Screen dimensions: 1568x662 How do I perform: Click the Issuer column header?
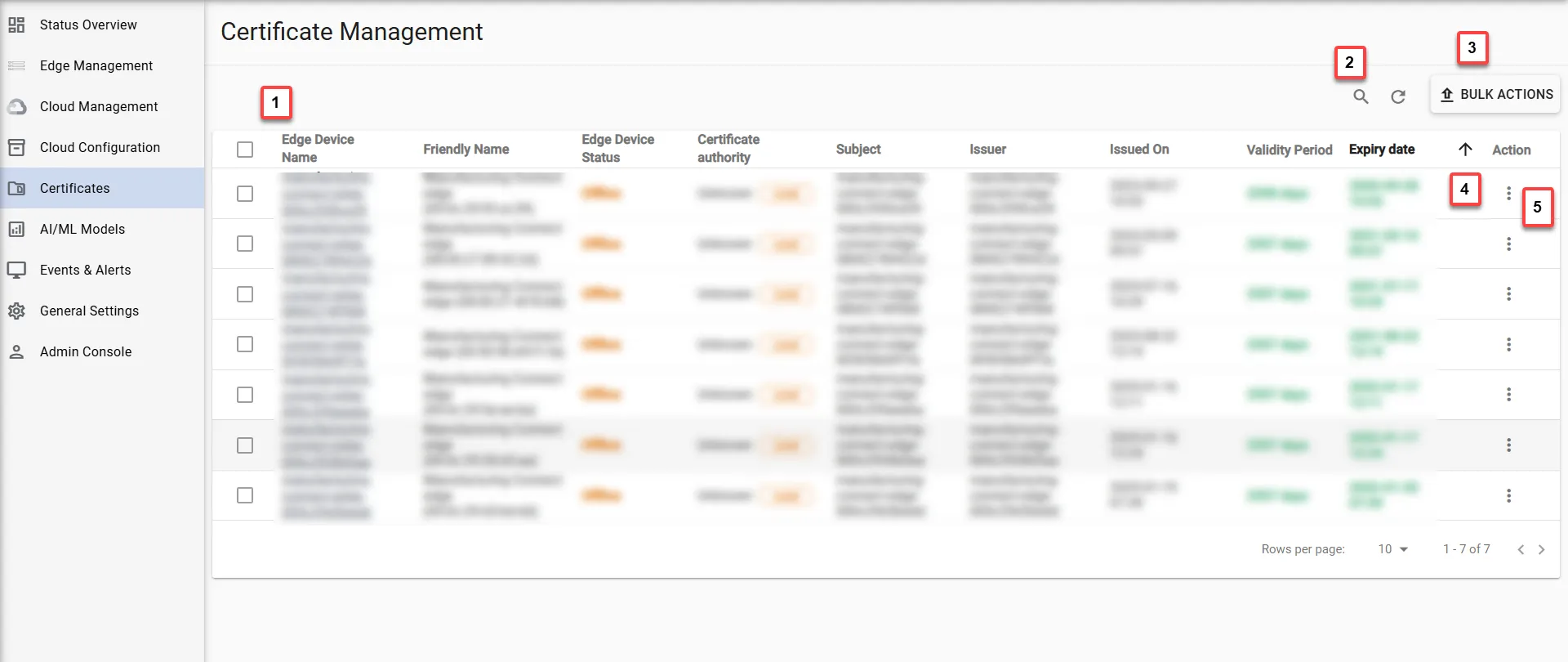click(x=988, y=150)
